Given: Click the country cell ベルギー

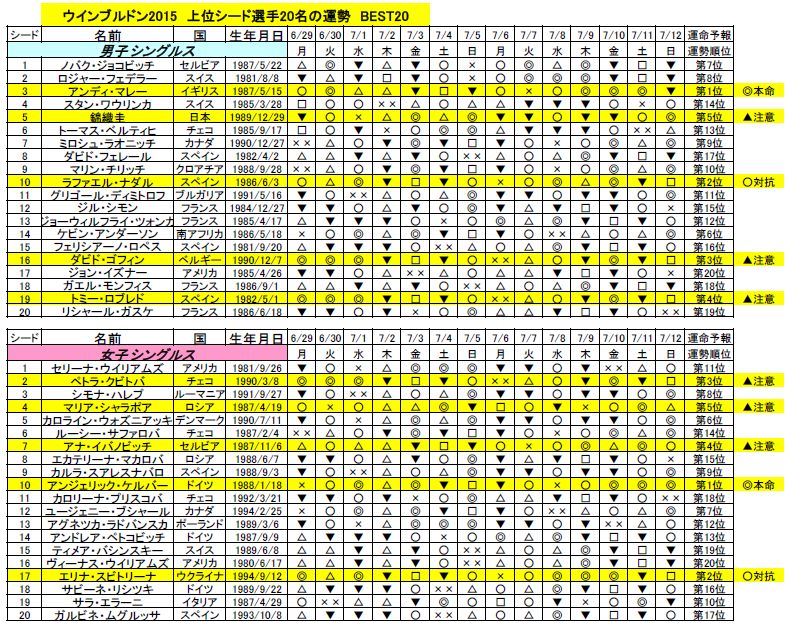Looking at the screenshot, I should coord(200,260).
